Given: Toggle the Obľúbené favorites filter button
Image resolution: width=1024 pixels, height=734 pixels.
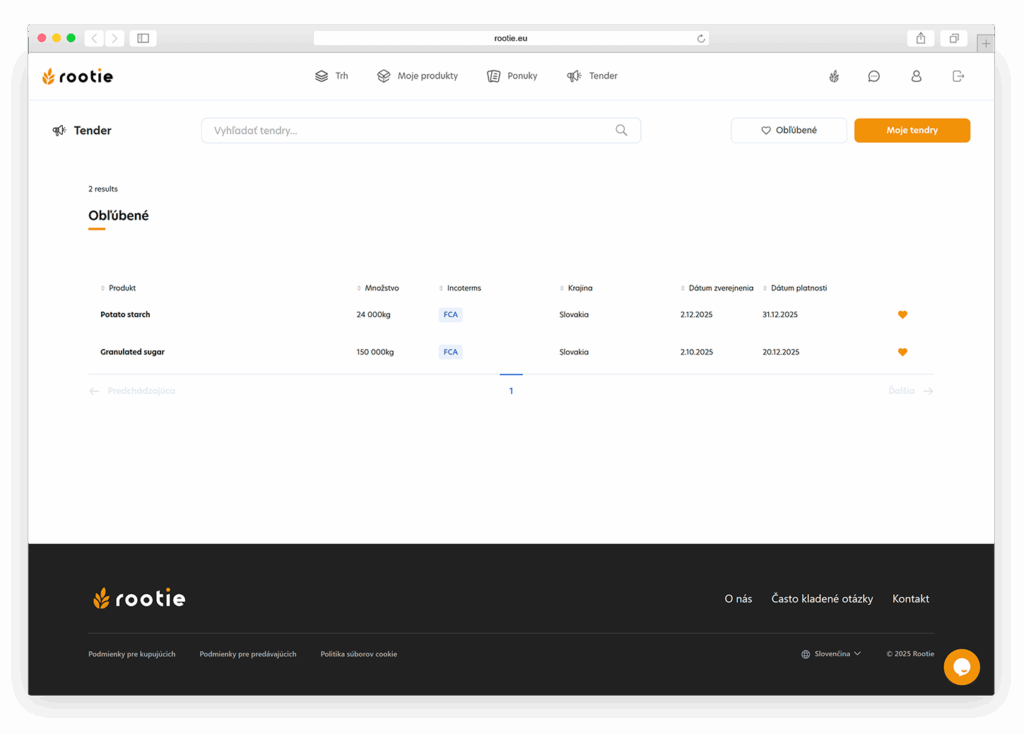Looking at the screenshot, I should [788, 130].
